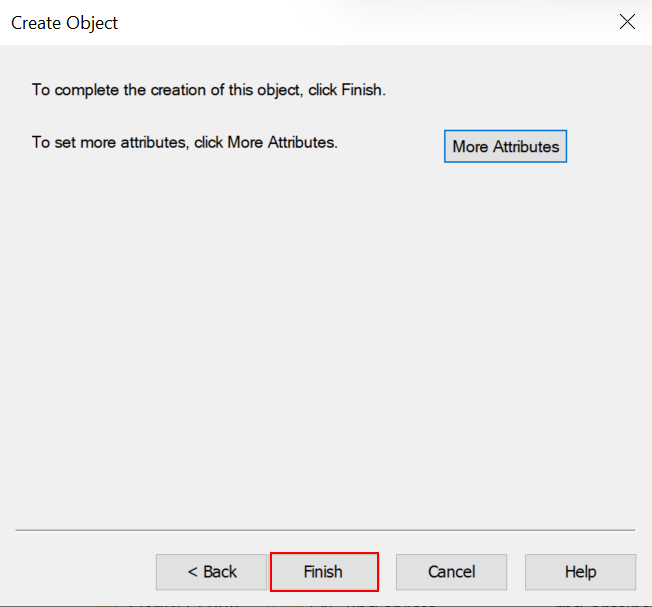Click the Finish button

[x=324, y=572]
